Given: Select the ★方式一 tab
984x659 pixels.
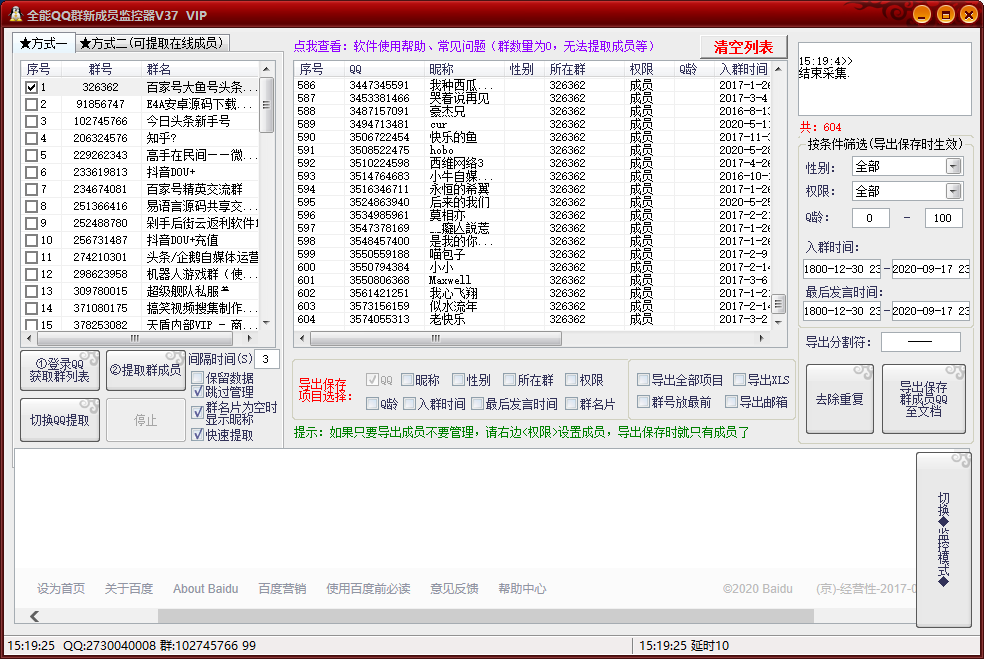Looking at the screenshot, I should pos(43,43).
